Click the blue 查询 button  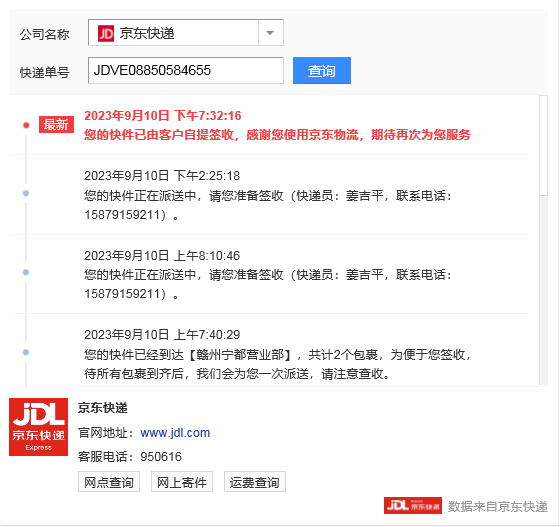(322, 71)
